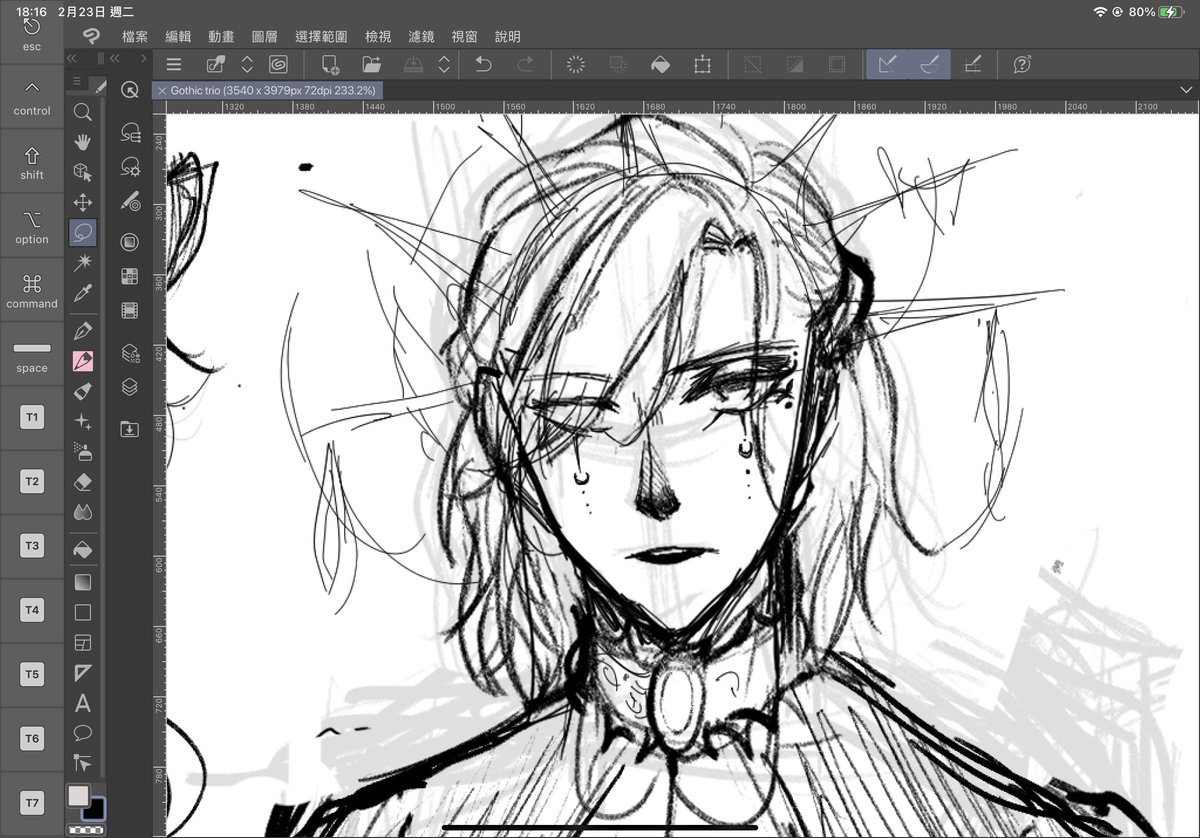The height and width of the screenshot is (838, 1200).
Task: Open the command bar hamburger menu
Action: [x=174, y=64]
